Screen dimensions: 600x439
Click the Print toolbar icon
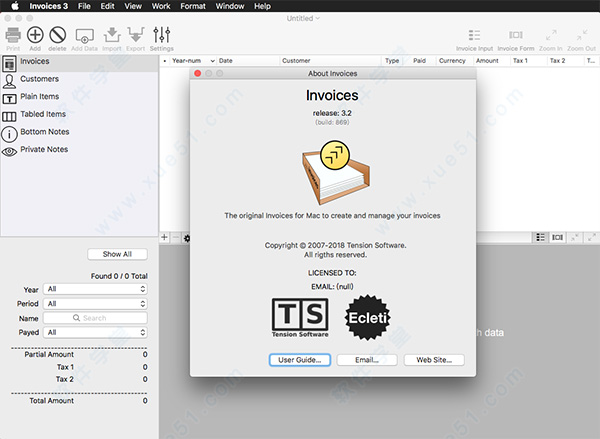(13, 35)
